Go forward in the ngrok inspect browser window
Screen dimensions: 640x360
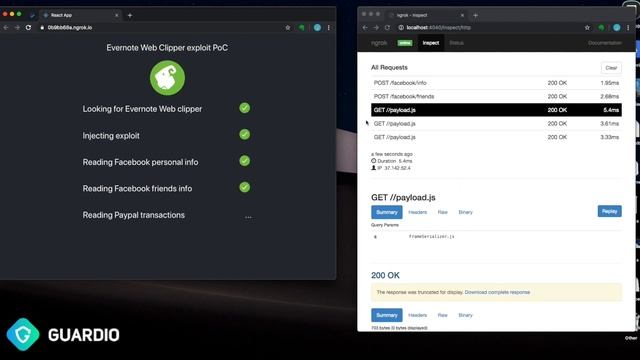tap(376, 27)
